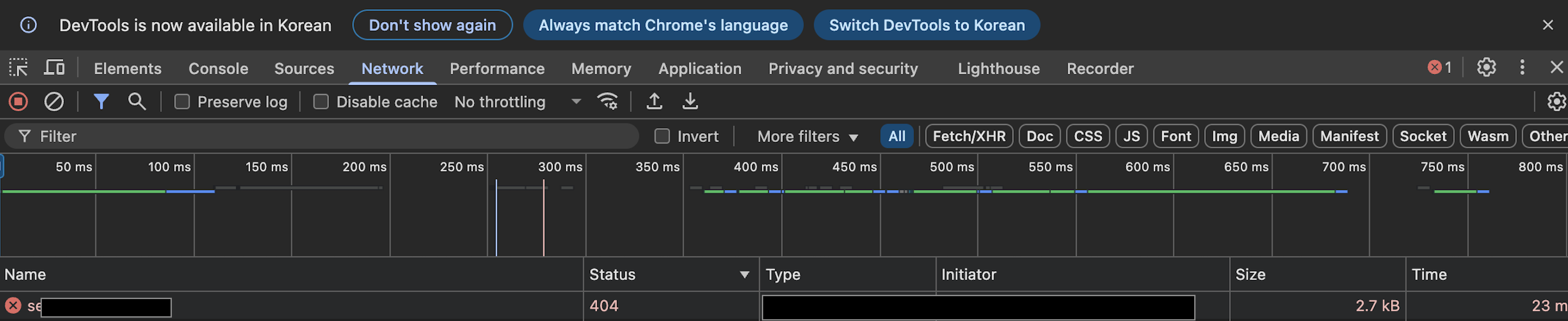This screenshot has width=1568, height=321.
Task: Filter requests by Media type
Action: (1278, 136)
